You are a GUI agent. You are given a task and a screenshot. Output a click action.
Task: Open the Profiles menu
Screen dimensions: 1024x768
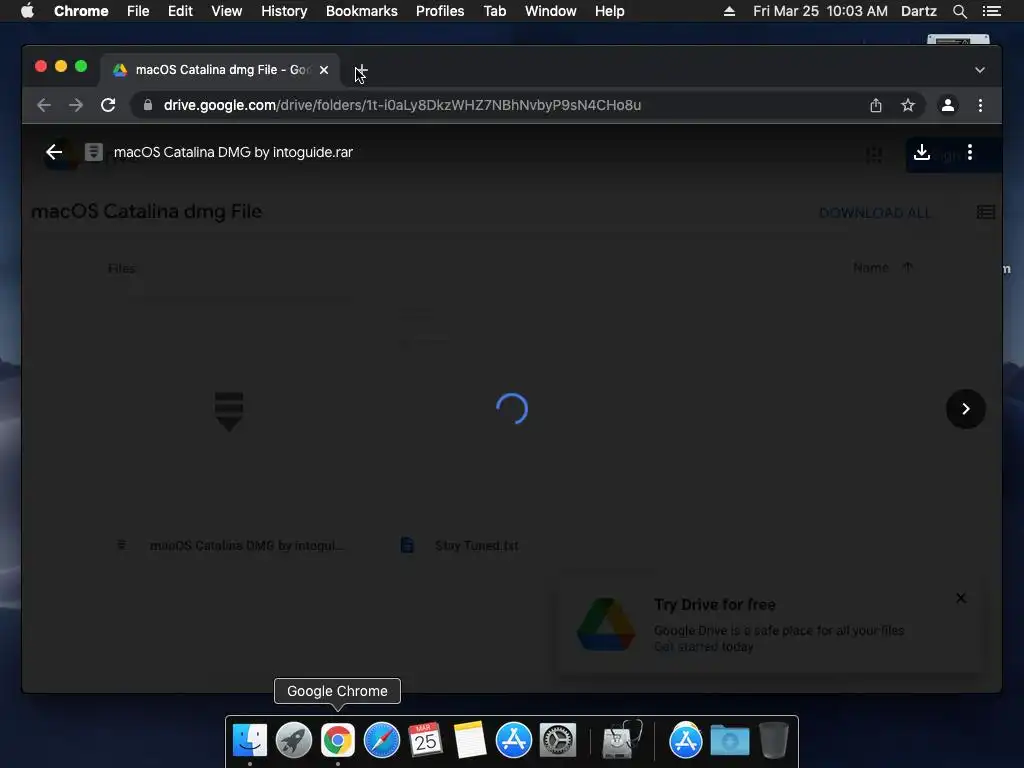440,11
